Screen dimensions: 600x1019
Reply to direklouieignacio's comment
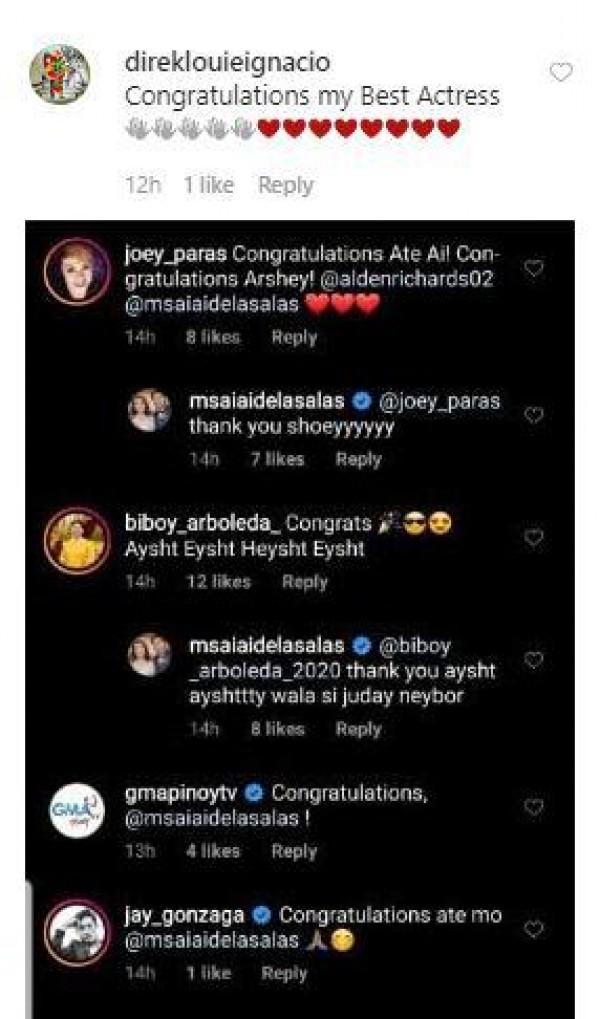285,185
